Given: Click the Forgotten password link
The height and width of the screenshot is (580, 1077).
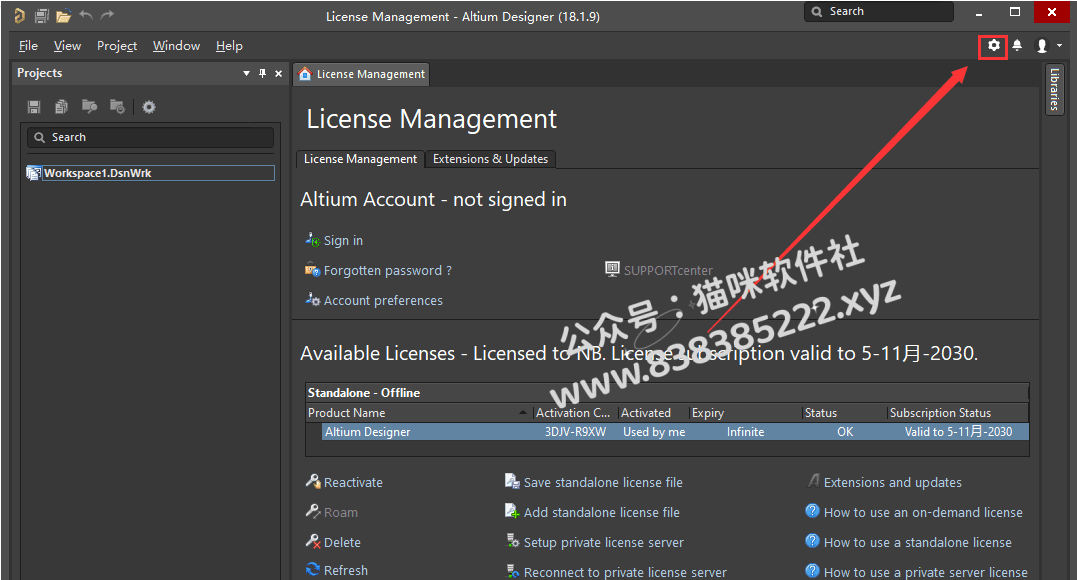Looking at the screenshot, I should point(387,271).
